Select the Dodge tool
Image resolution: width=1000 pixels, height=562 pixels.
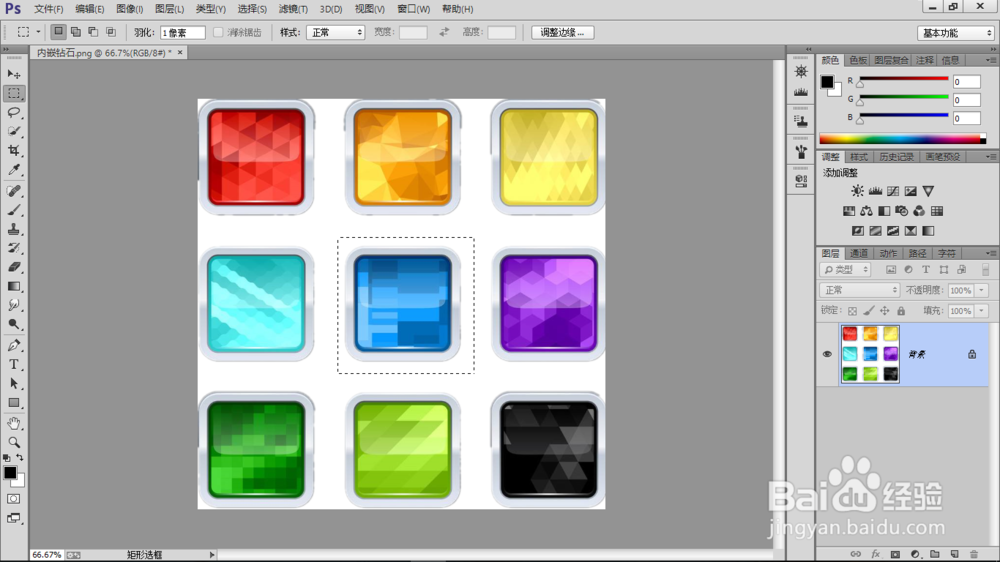[13, 324]
